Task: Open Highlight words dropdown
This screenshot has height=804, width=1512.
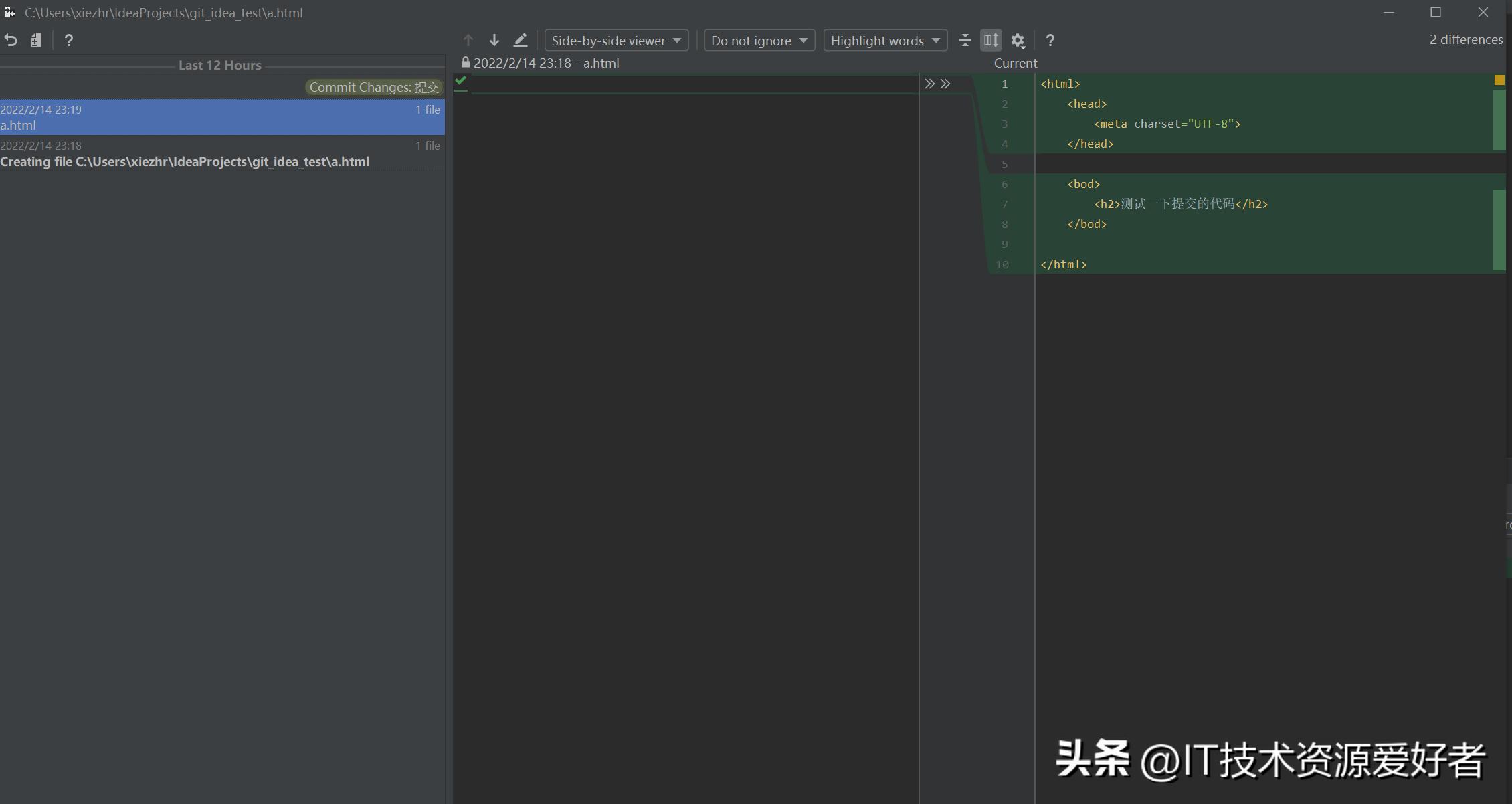Action: [884, 40]
